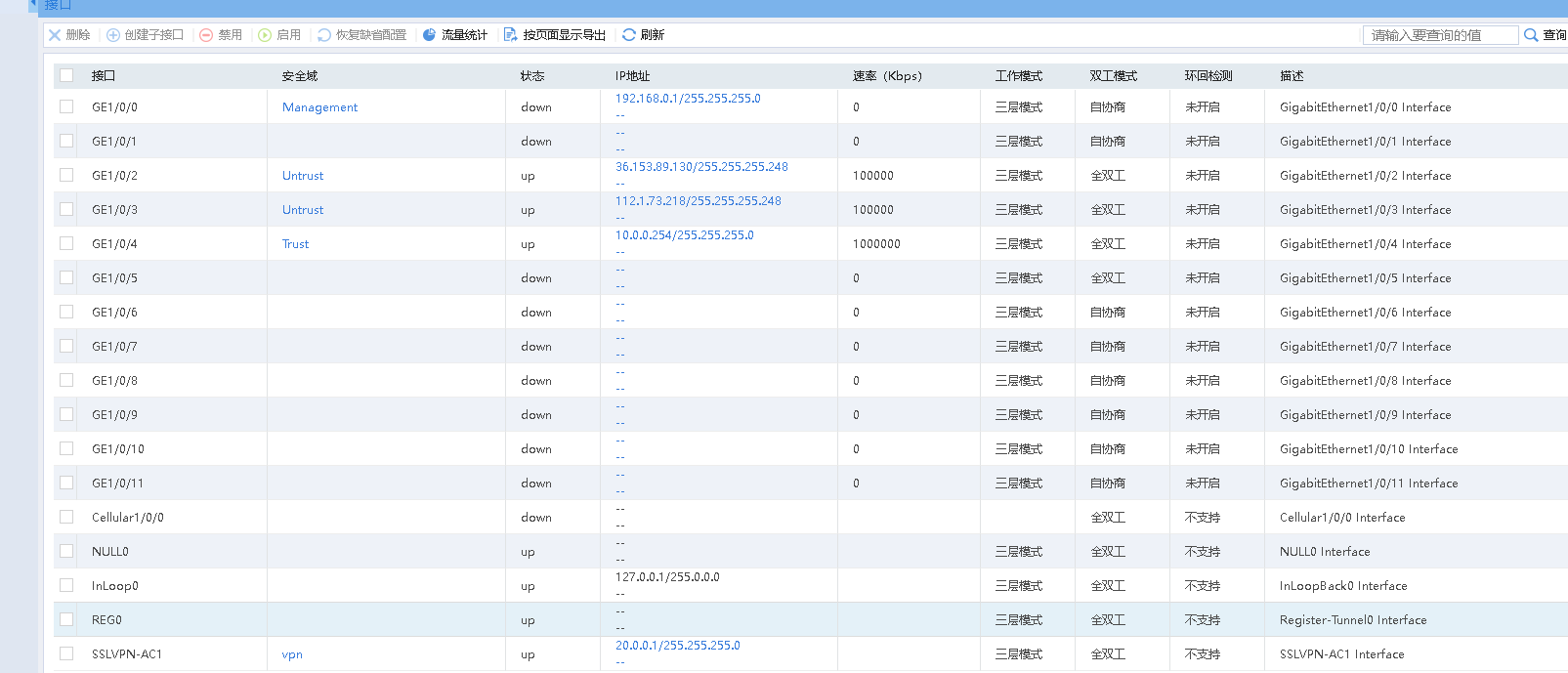Click the restore default config (恢复缺省配置) icon

[324, 35]
